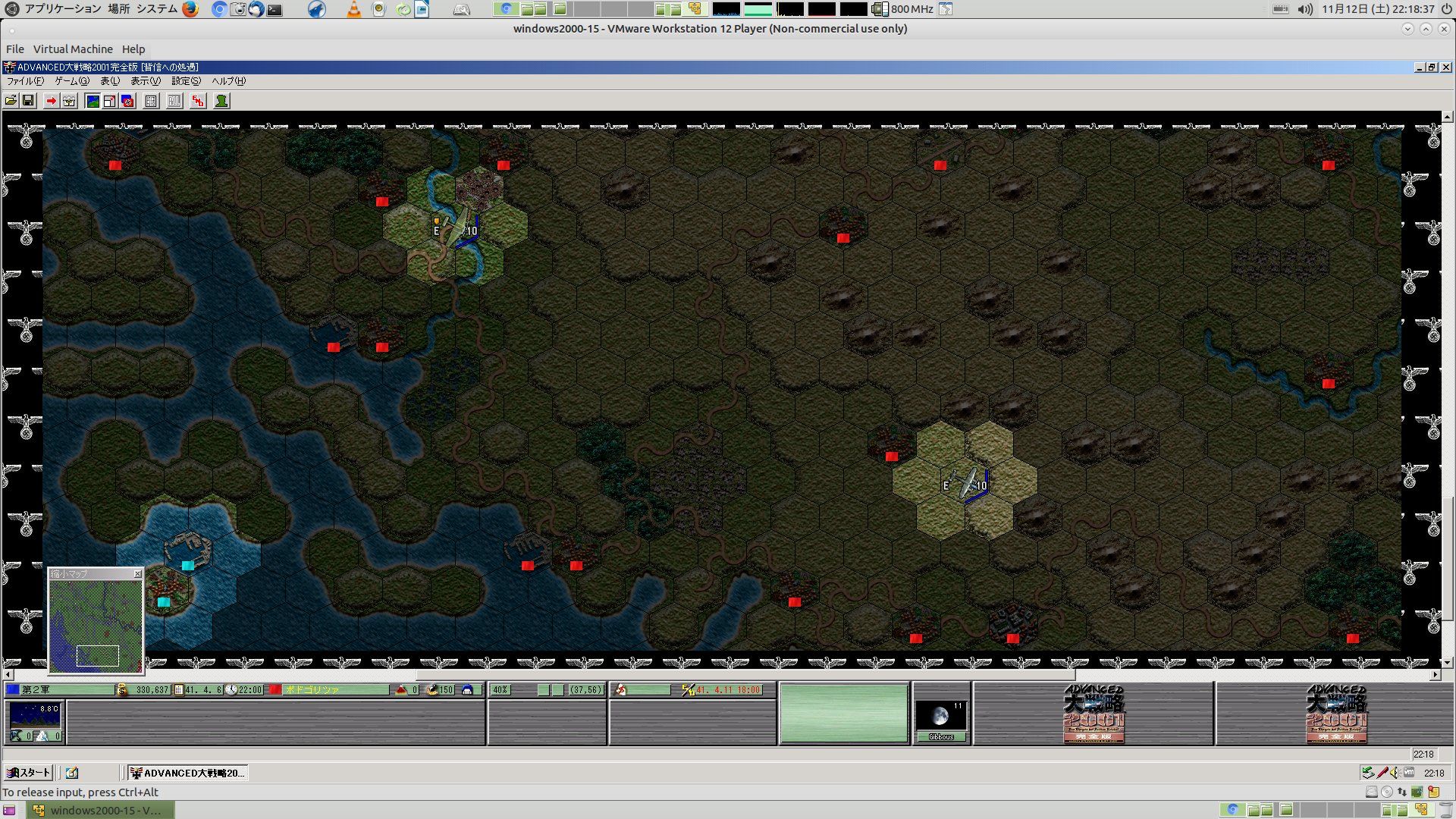
Task: Open VMware File menu
Action: click(14, 49)
